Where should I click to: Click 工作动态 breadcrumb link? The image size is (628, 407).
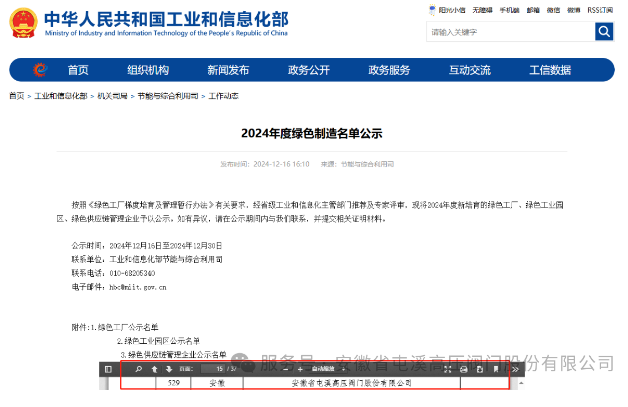pos(223,96)
